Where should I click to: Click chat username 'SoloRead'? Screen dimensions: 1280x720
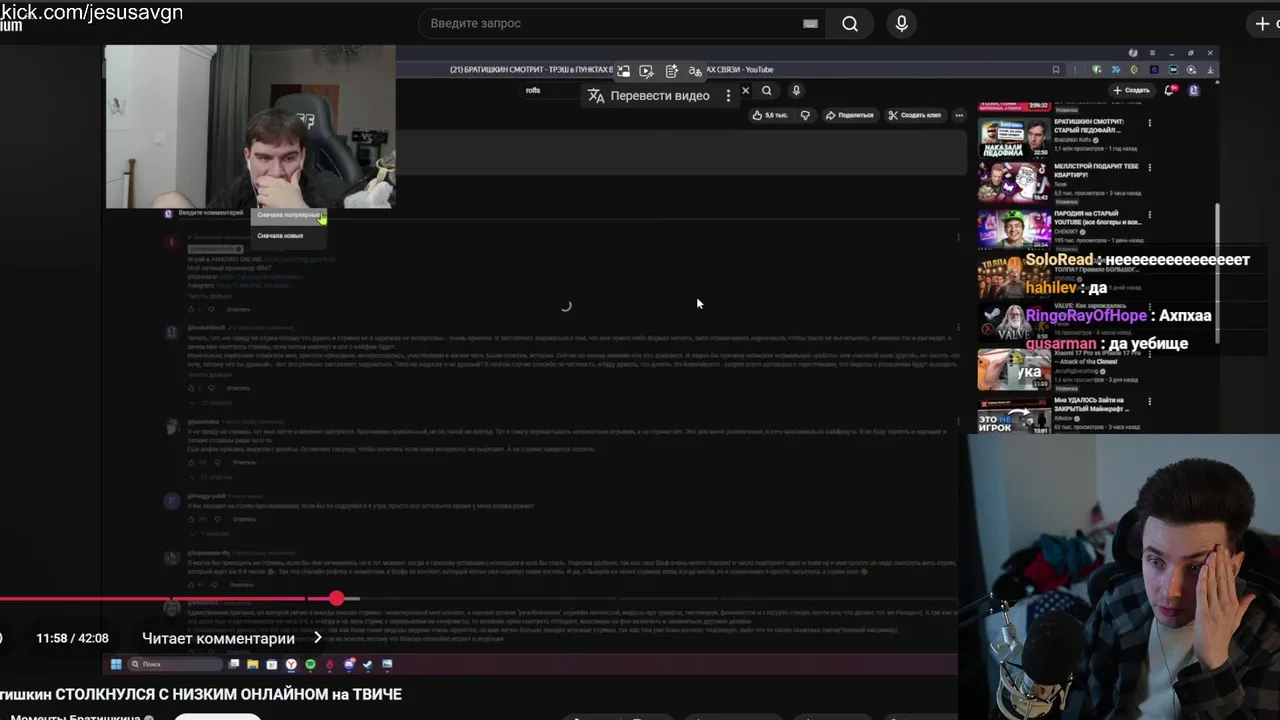[x=1059, y=260]
